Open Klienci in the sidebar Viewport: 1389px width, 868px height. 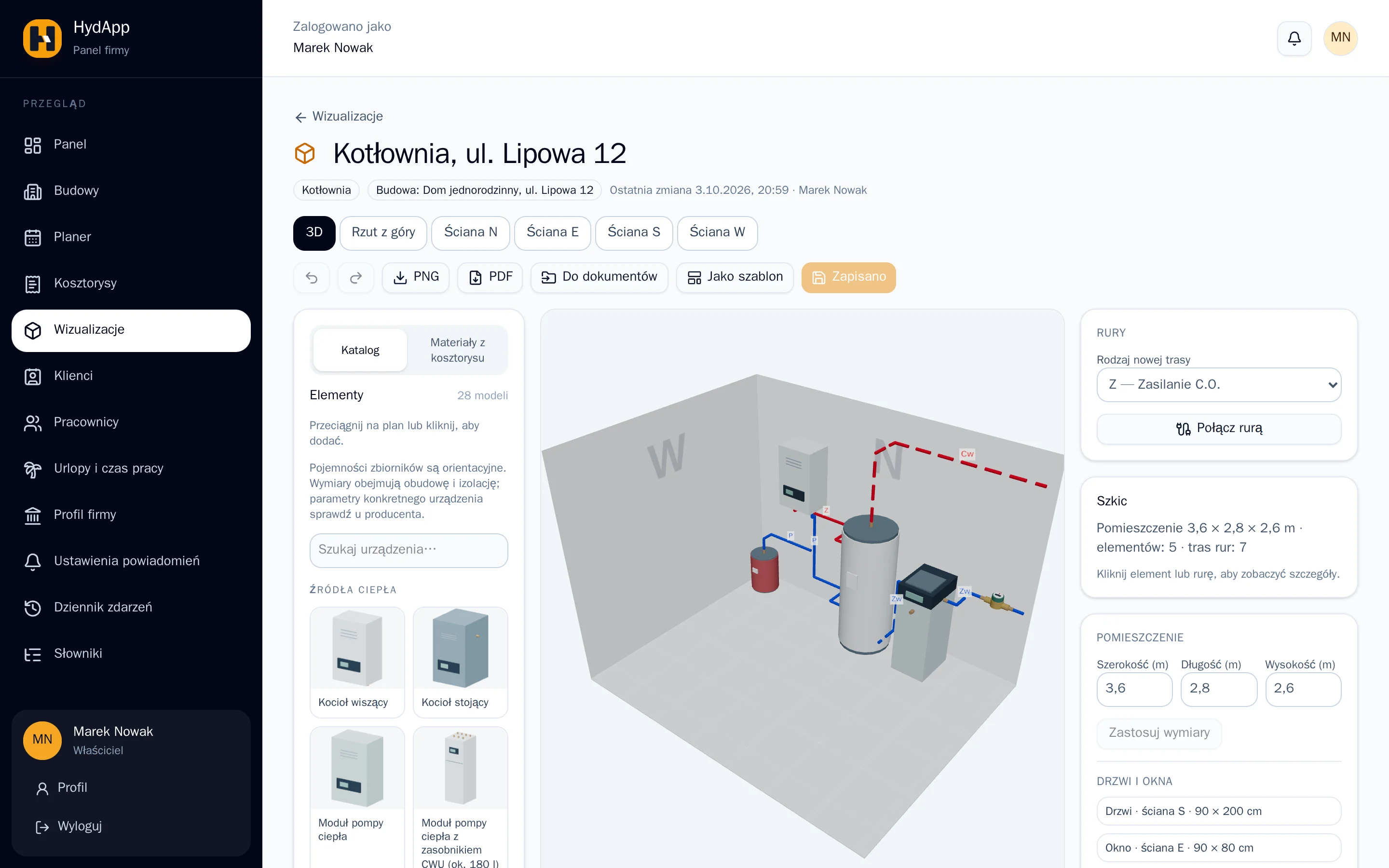(x=131, y=376)
